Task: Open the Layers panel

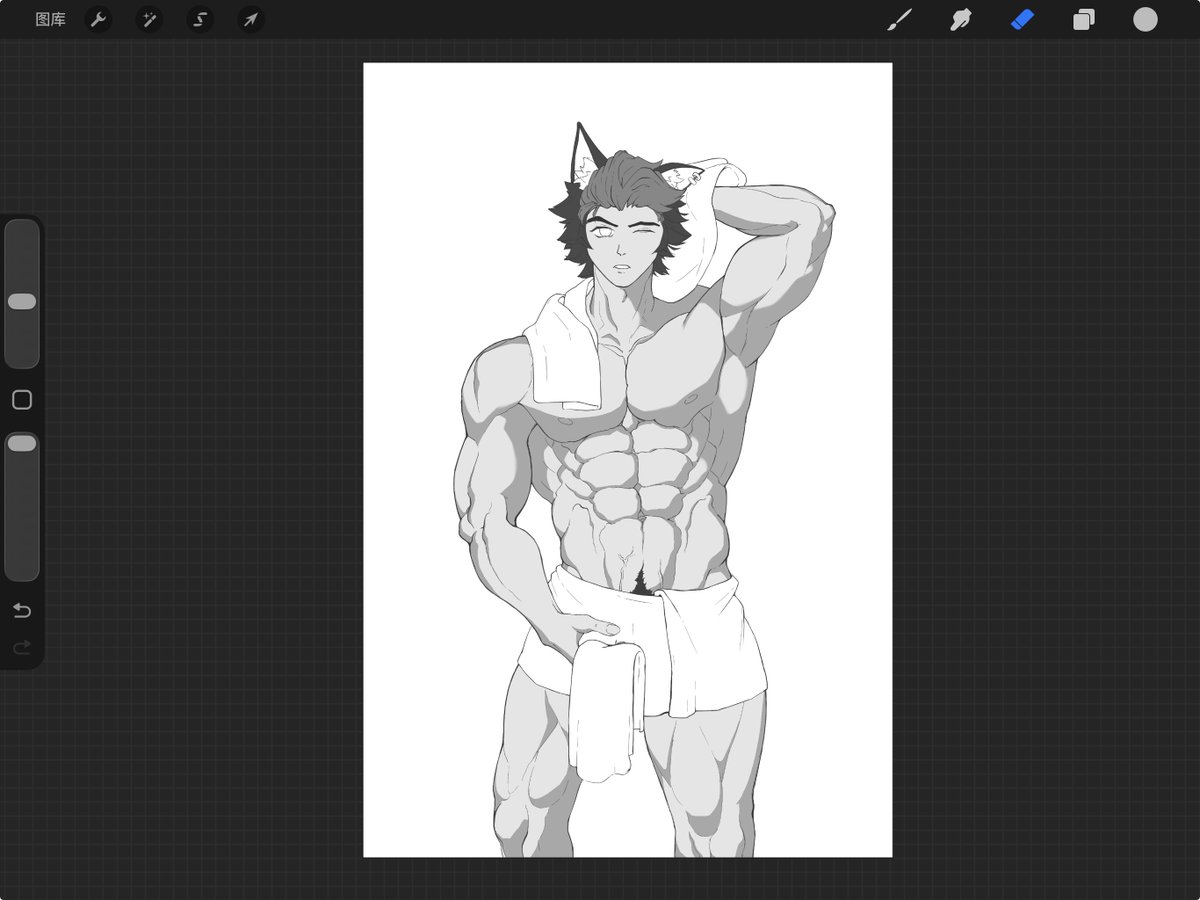Action: click(x=1084, y=19)
